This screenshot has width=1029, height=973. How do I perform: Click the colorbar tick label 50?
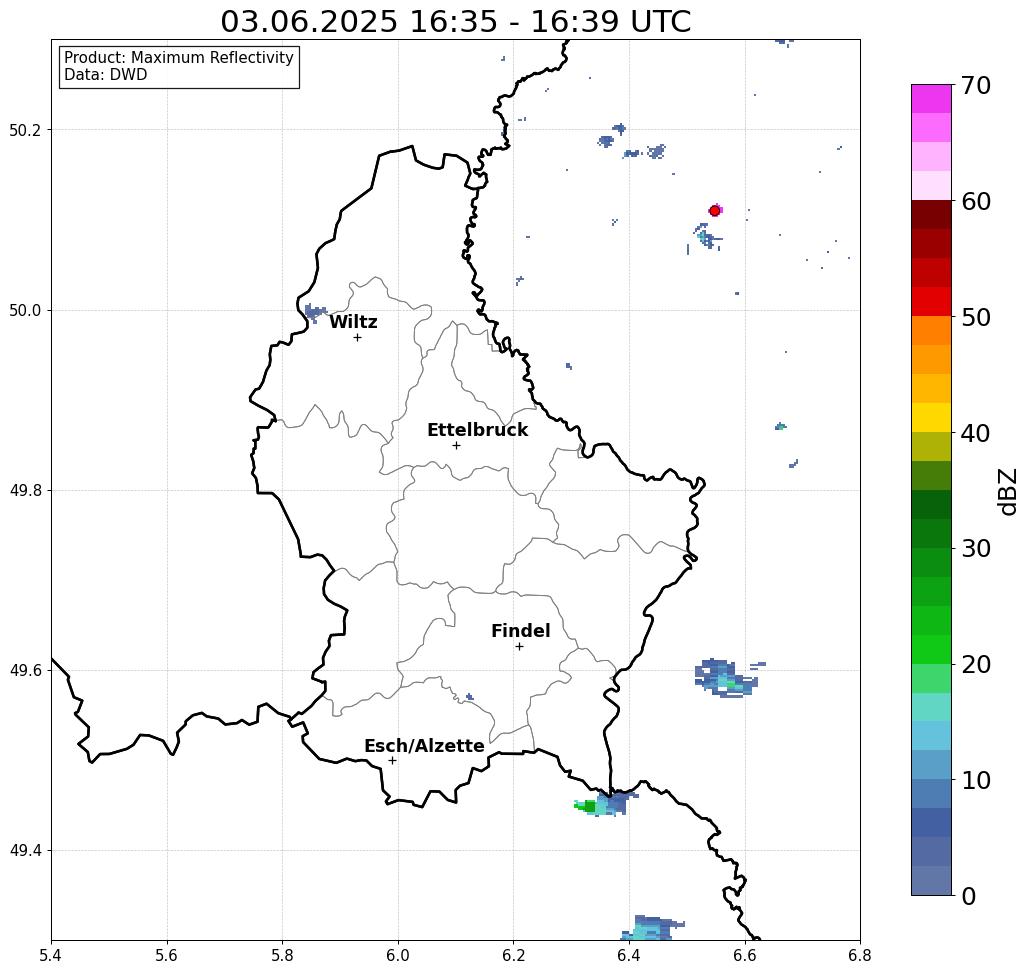tap(976, 317)
